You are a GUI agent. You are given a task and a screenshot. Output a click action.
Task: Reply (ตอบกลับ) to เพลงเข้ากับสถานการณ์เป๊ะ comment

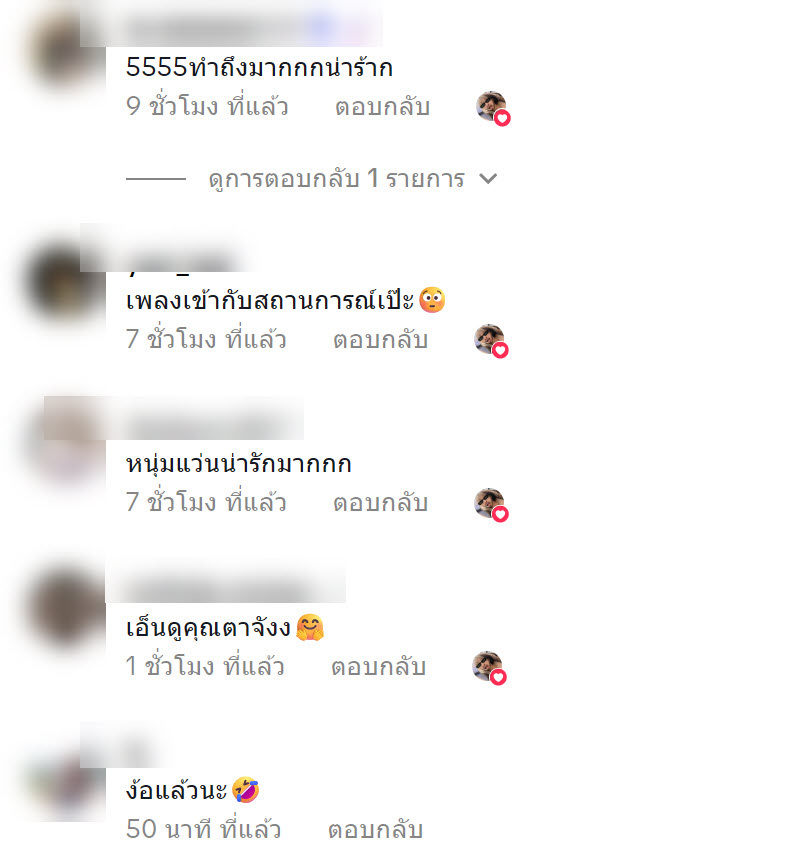pyautogui.click(x=380, y=340)
